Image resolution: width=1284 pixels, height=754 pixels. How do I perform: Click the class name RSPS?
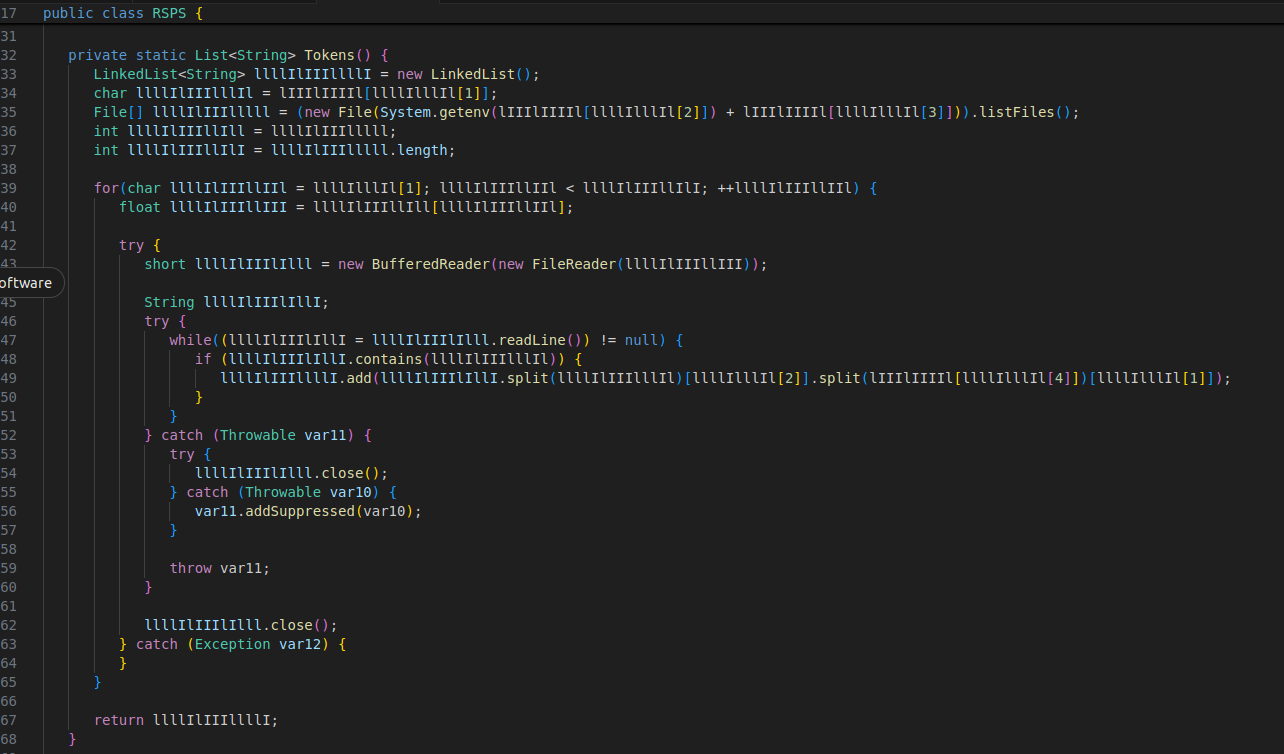pyautogui.click(x=170, y=14)
